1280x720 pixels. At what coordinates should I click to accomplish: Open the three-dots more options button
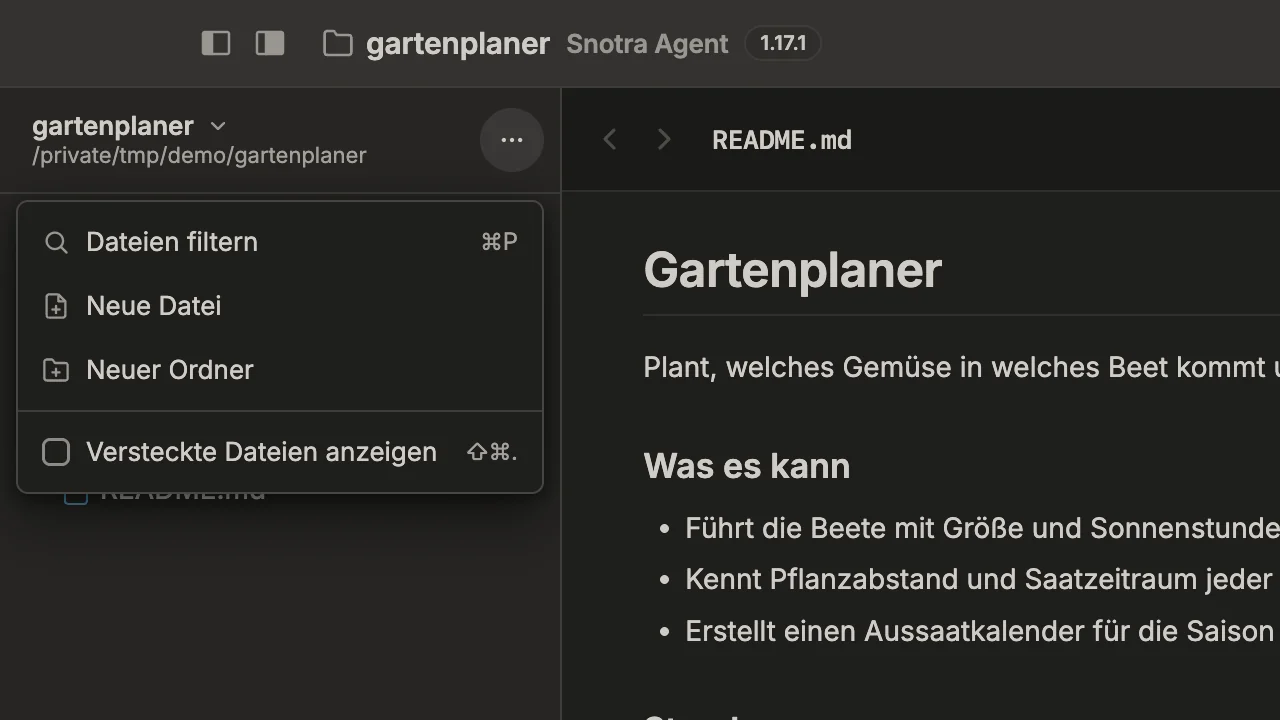click(x=512, y=140)
